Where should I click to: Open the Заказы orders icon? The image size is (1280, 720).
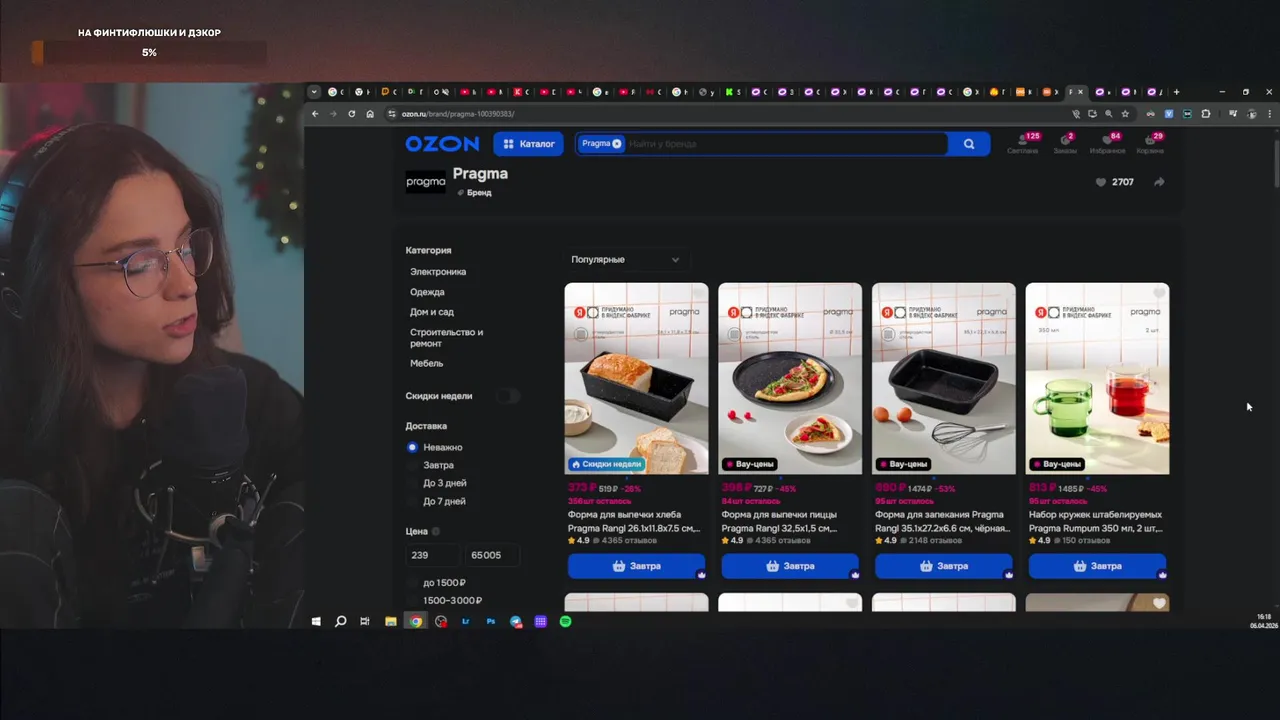coord(1065,142)
